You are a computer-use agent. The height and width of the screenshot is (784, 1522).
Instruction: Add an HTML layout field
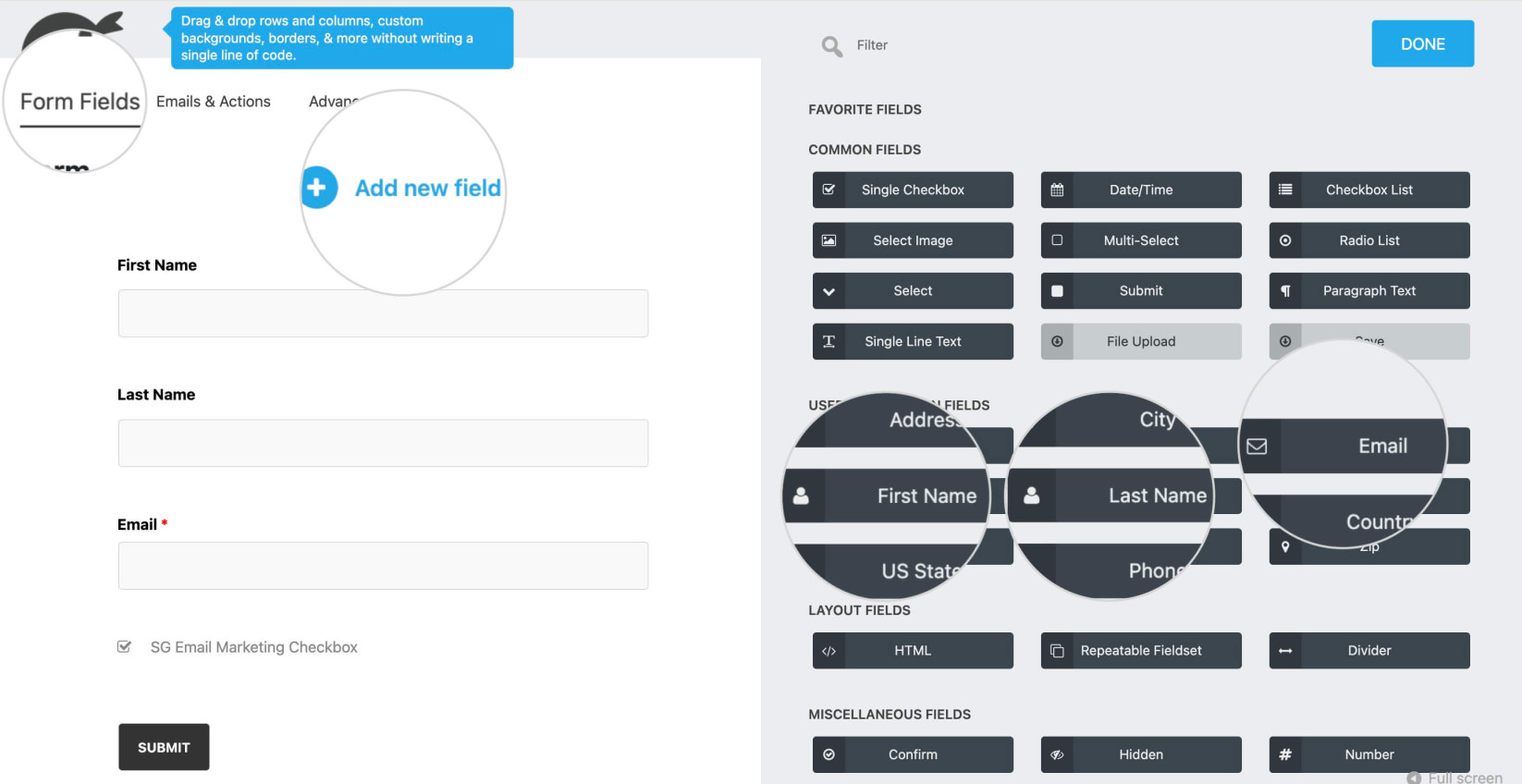(913, 651)
